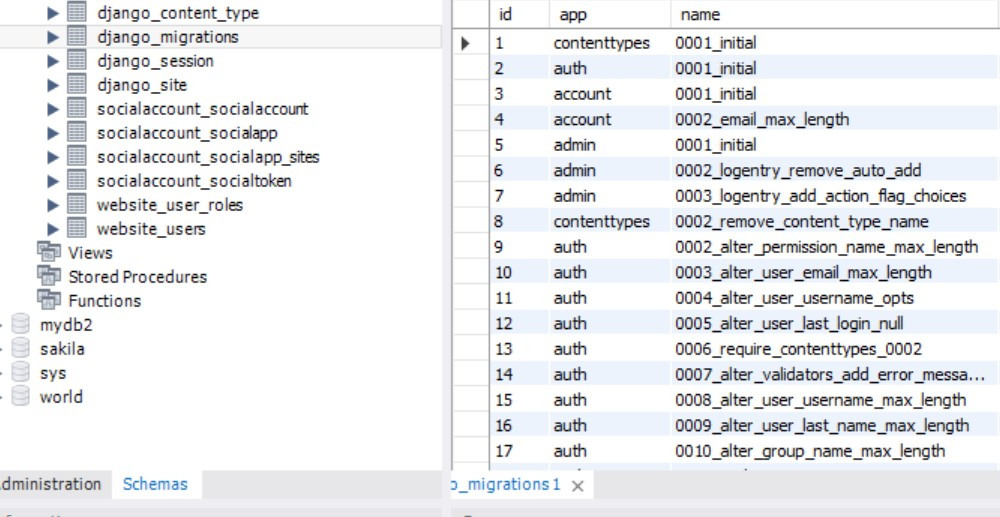Click the 0002_email_max_length name cell

pyautogui.click(x=835, y=119)
